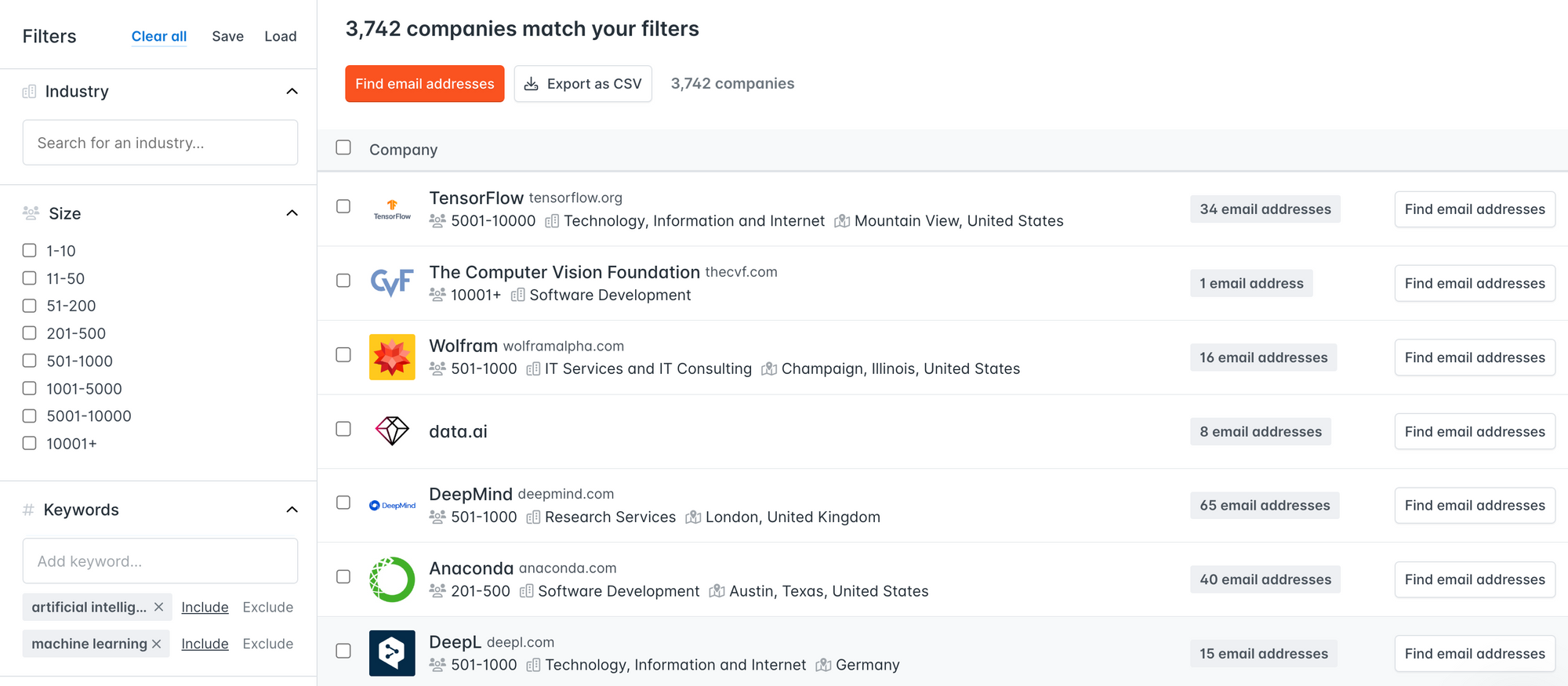The width and height of the screenshot is (1568, 686).
Task: Collapse the Size filter section
Action: (292, 213)
